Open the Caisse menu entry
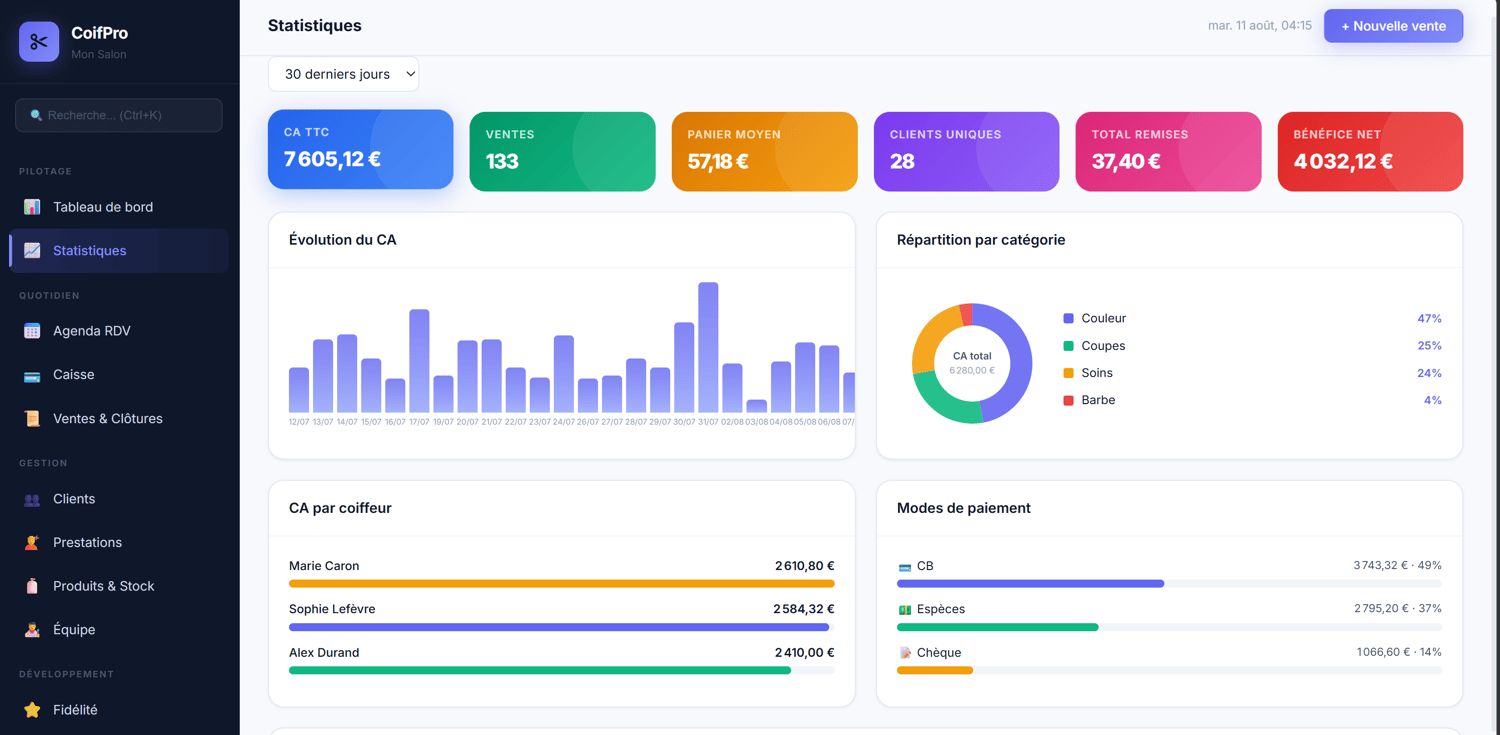This screenshot has height=735, width=1500. coord(119,375)
